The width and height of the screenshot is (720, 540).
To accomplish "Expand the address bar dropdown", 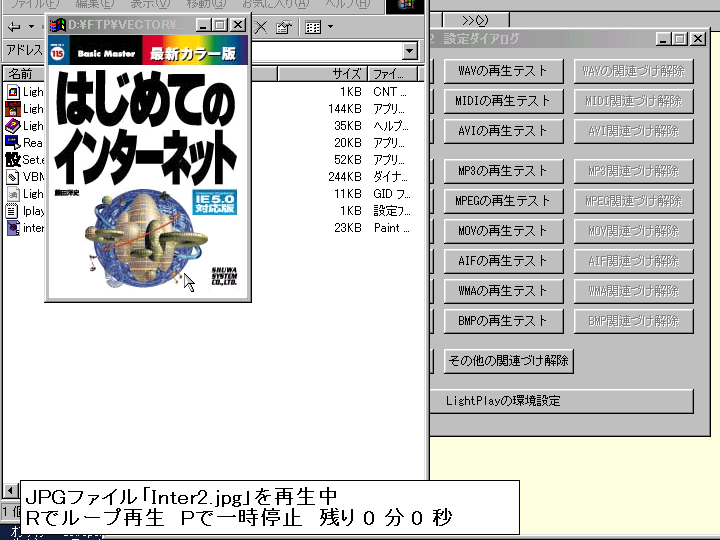I will click(410, 51).
